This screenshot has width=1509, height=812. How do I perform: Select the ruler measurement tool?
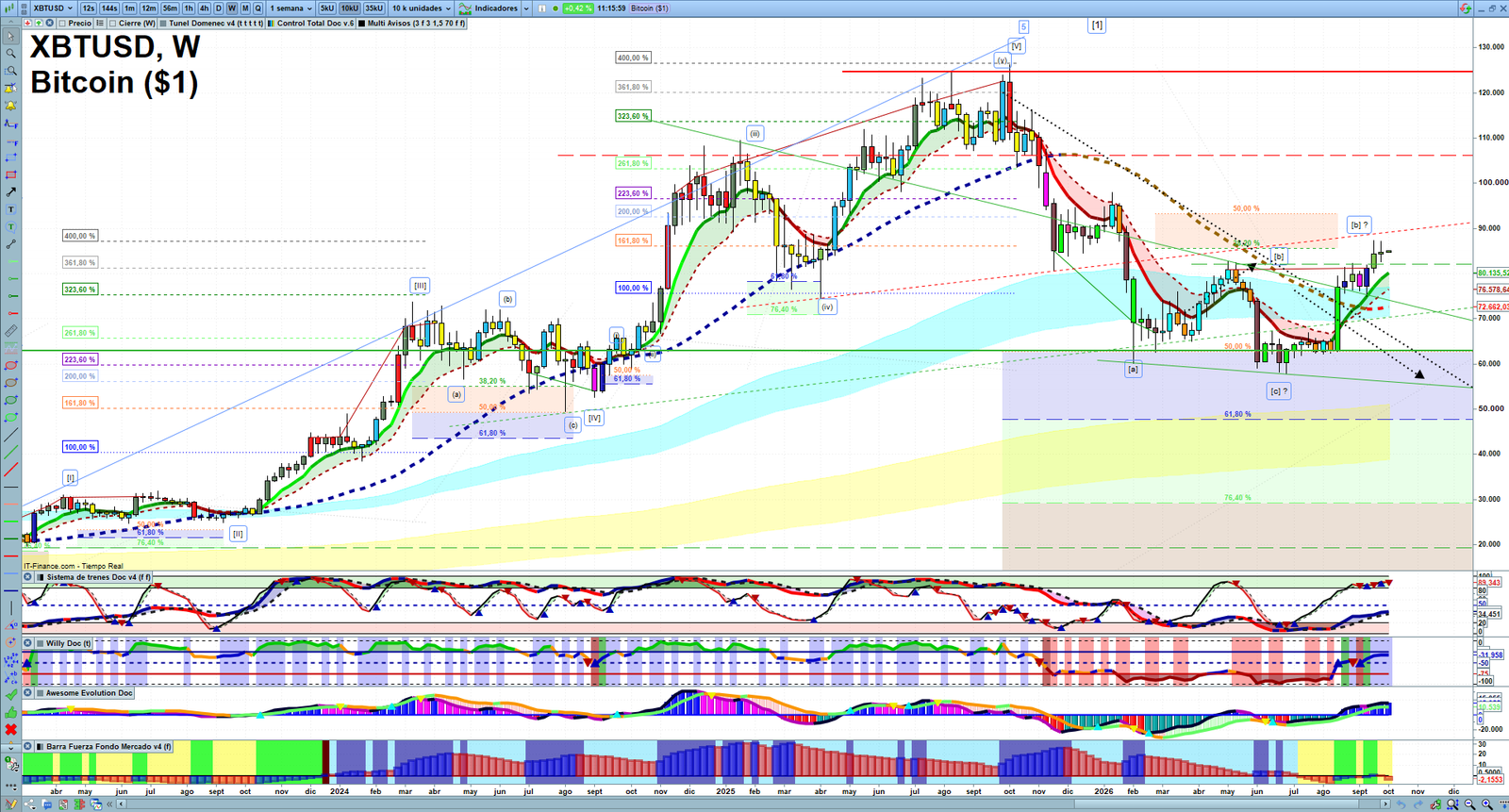pyautogui.click(x=10, y=331)
